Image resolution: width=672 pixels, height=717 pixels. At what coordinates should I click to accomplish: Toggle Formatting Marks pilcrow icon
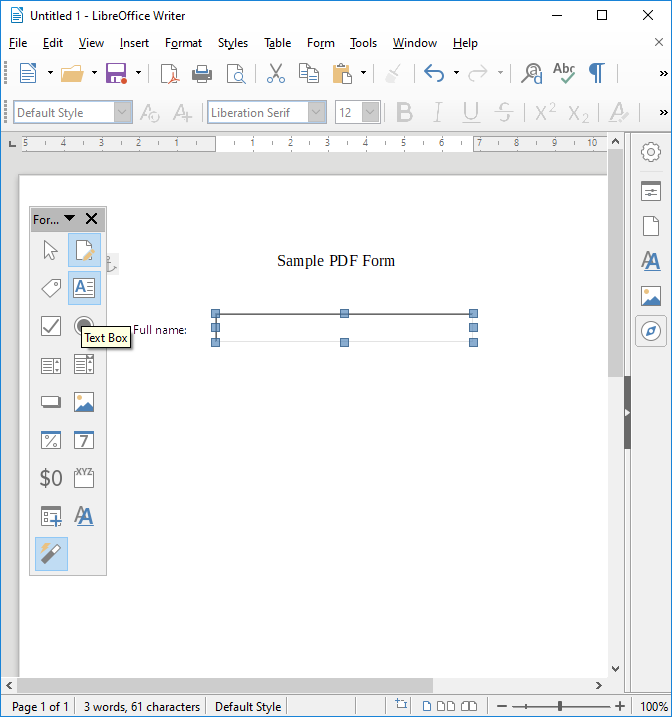pyautogui.click(x=596, y=73)
